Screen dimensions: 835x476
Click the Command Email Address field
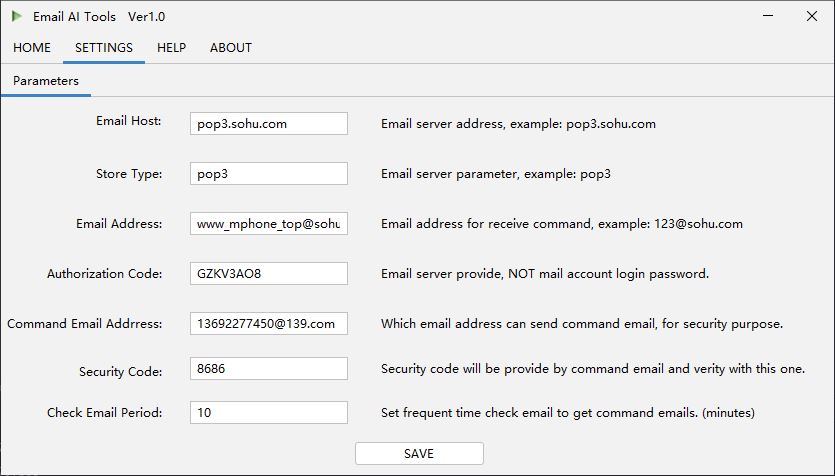pyautogui.click(x=269, y=324)
